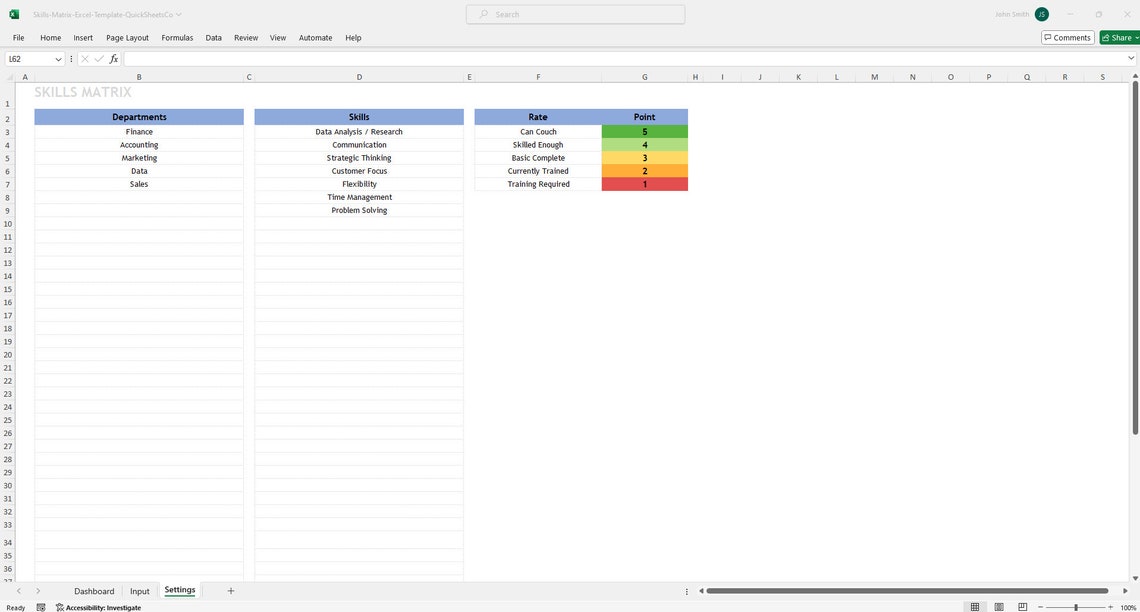Viewport: 1140px width, 612px height.
Task: Click horizontal scrollbar right arrow
Action: pyautogui.click(x=1125, y=591)
